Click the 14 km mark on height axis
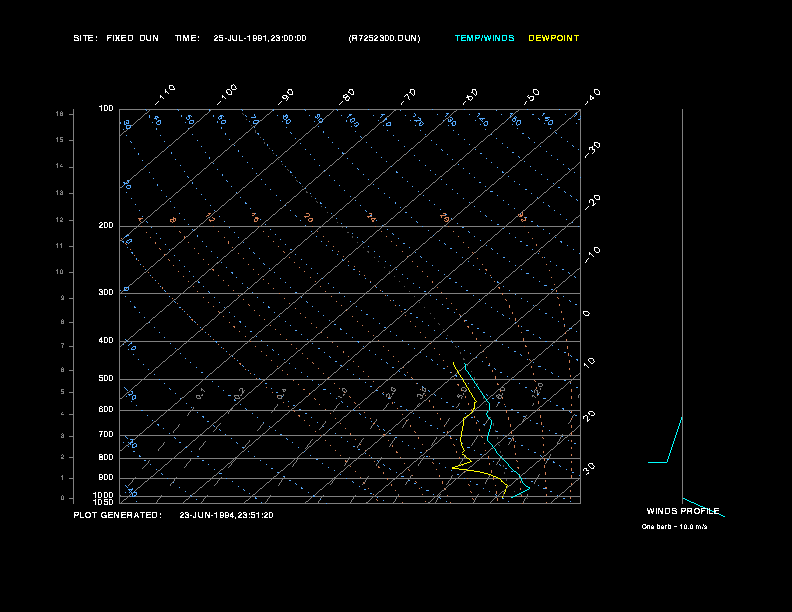Image resolution: width=792 pixels, height=612 pixels. (x=60, y=166)
